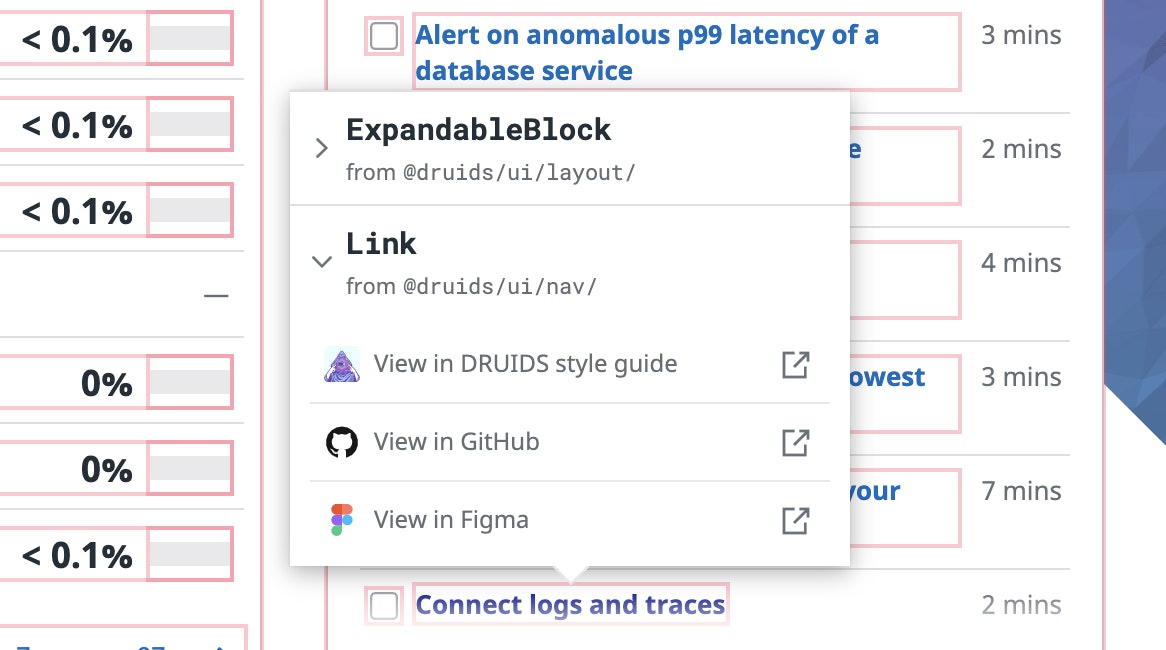Check the Connect logs and traces checkbox
1166x650 pixels.
pyautogui.click(x=384, y=605)
